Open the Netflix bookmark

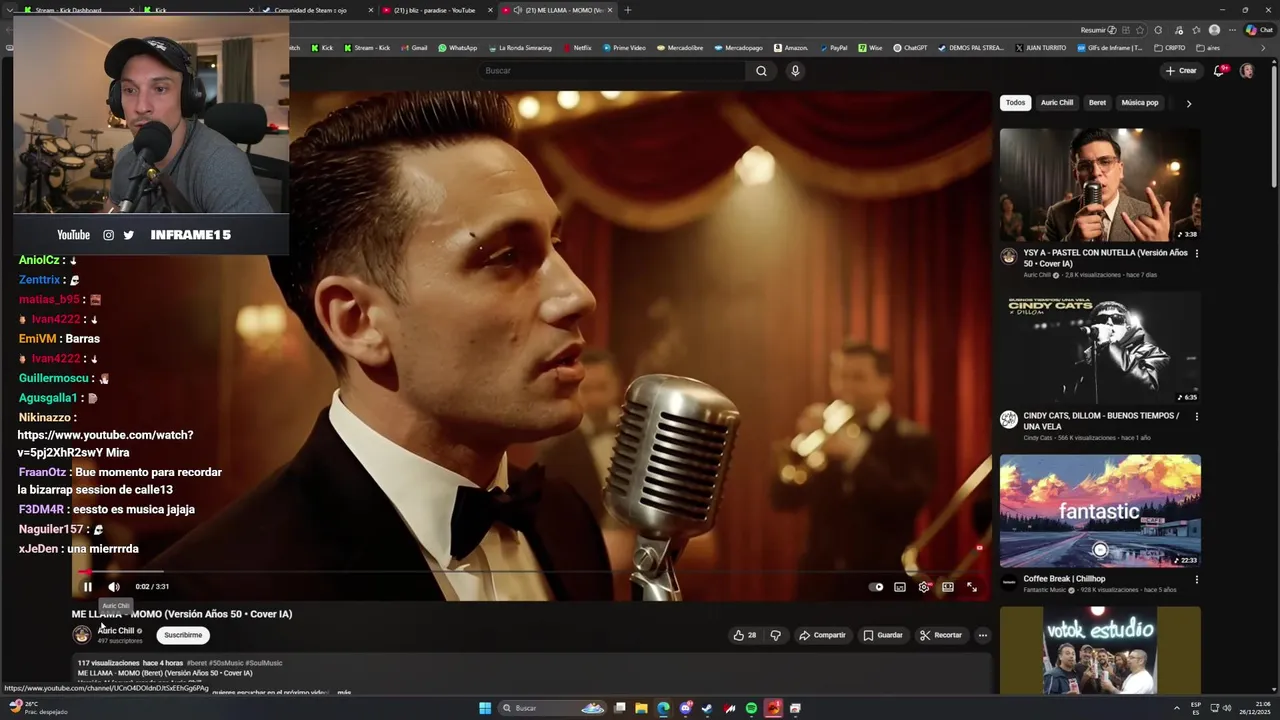(577, 48)
